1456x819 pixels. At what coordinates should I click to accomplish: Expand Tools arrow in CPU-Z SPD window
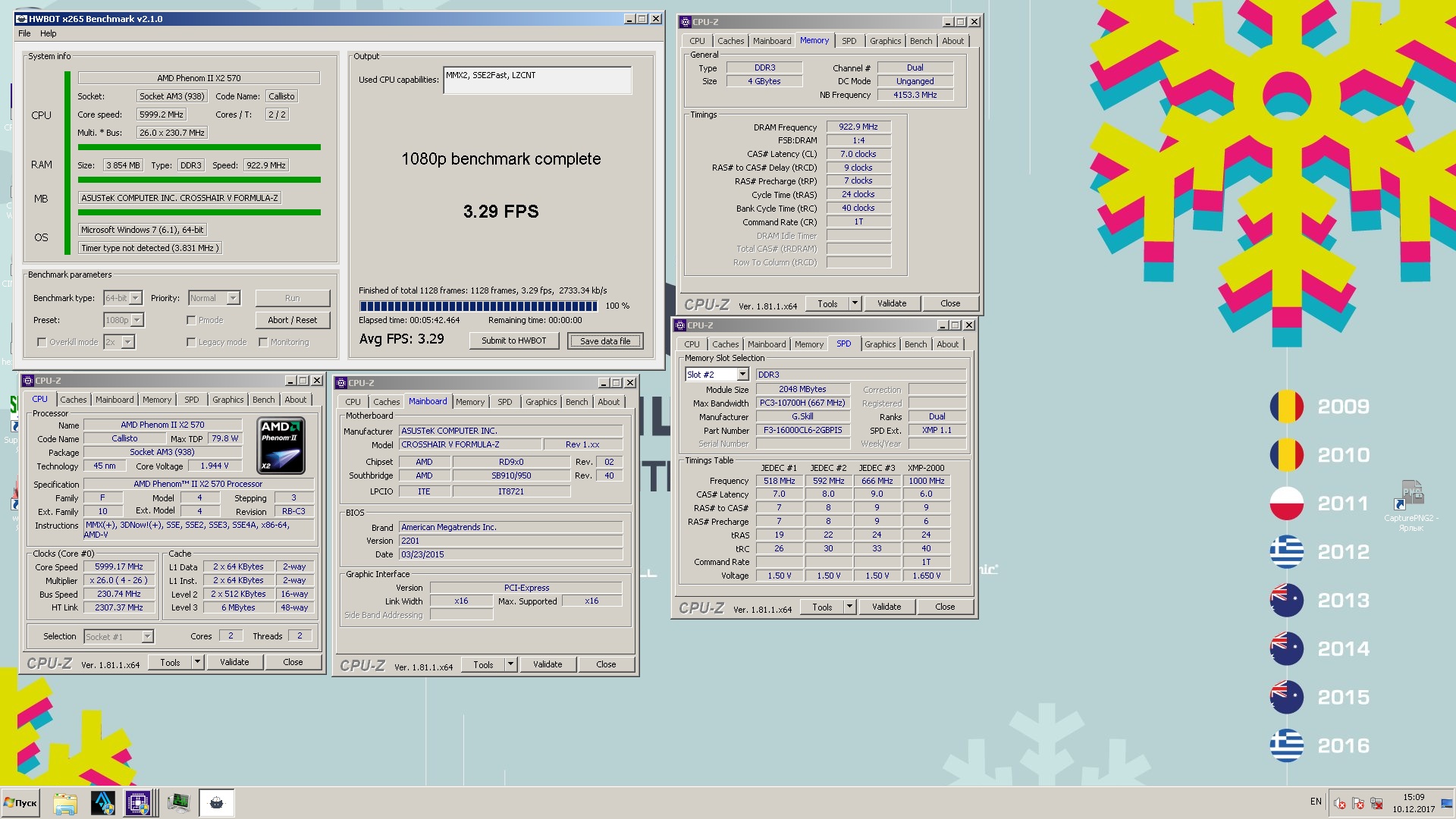pos(849,607)
